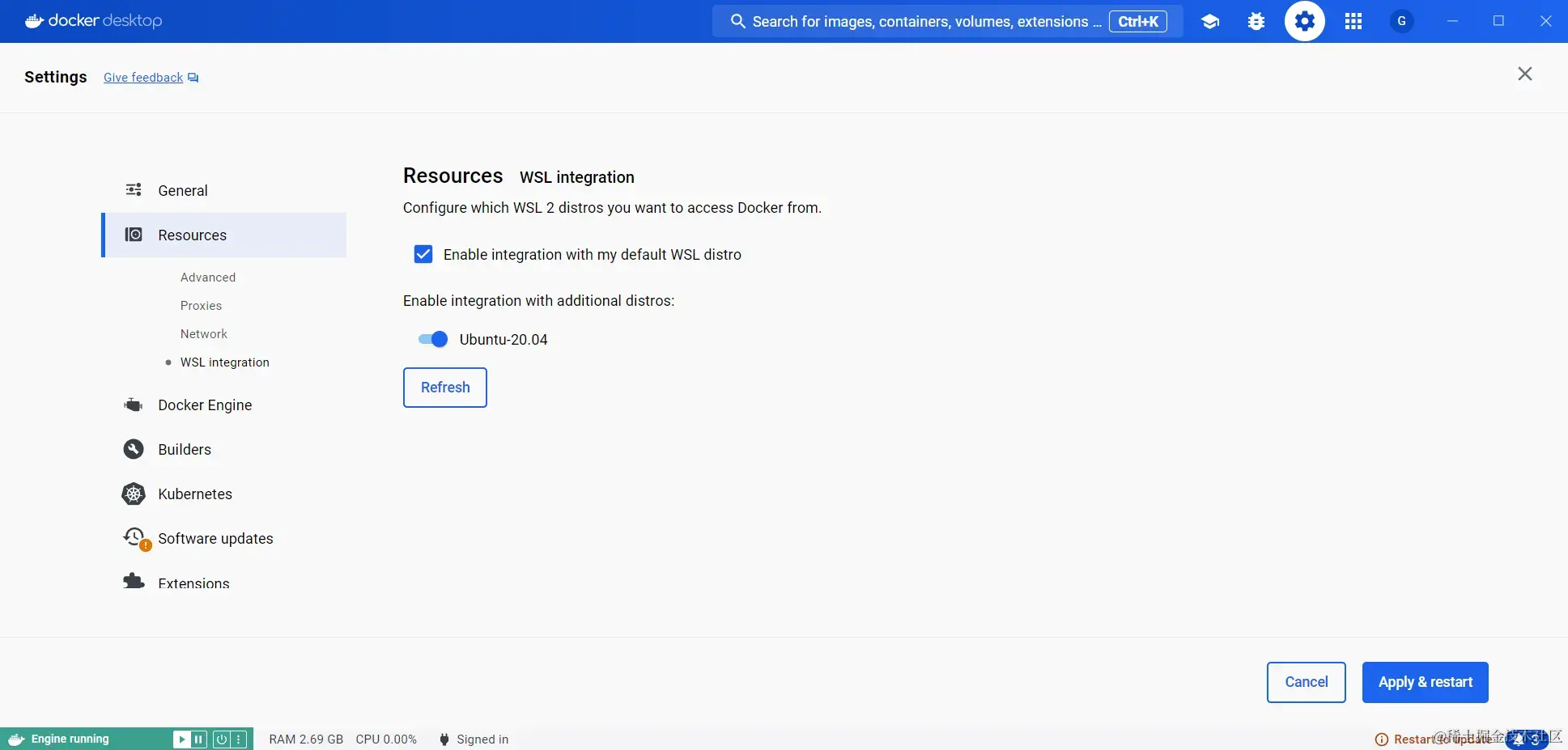The image size is (1568, 750).
Task: Click the General sliders icon in sidebar
Action: coord(134,190)
